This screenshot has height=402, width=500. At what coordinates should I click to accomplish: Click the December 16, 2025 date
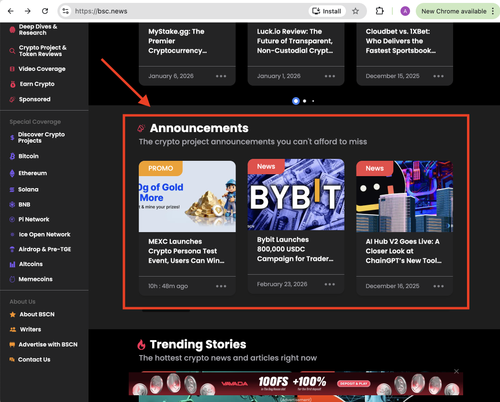point(392,286)
